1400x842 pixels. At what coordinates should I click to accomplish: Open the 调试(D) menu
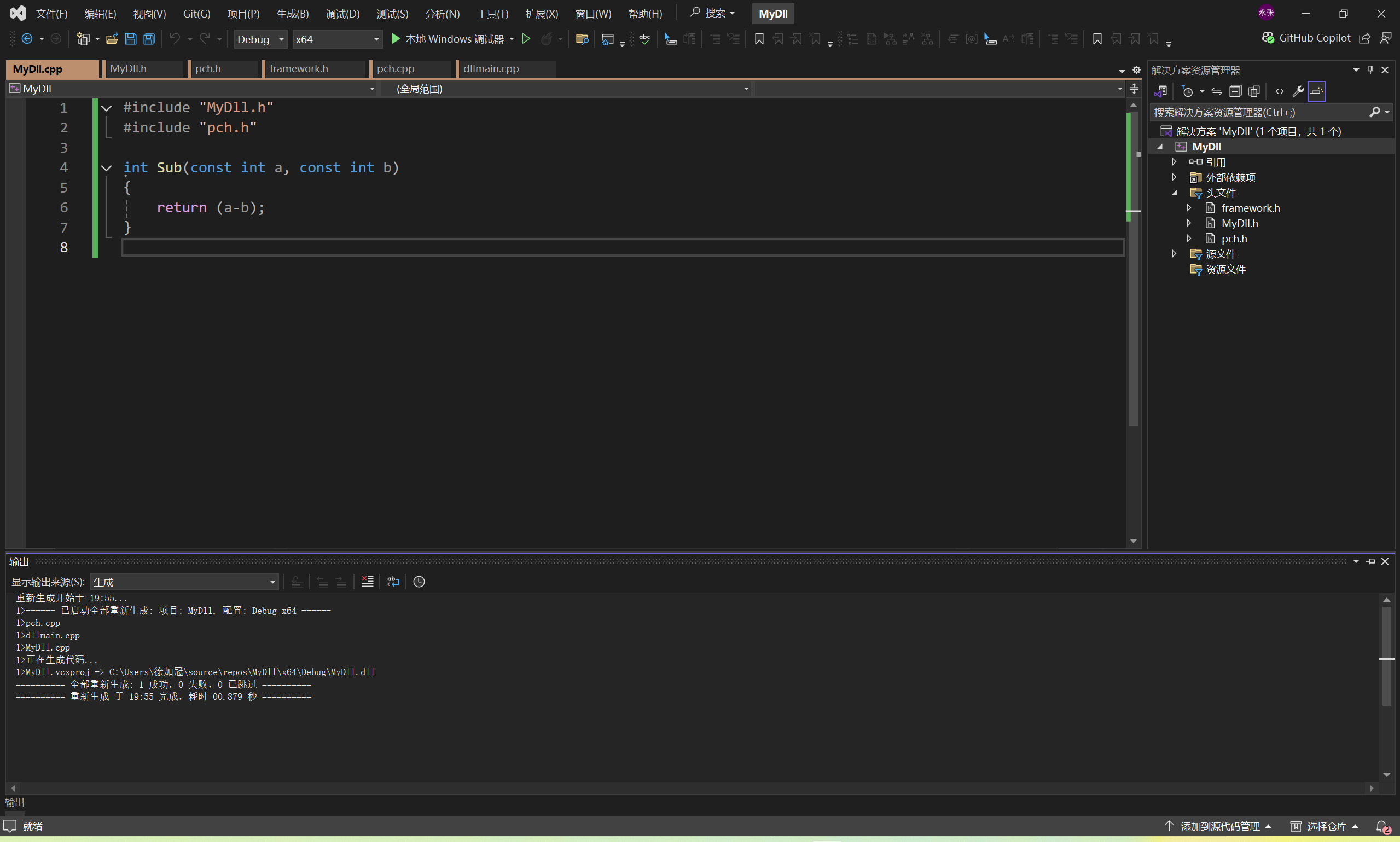[x=342, y=14]
